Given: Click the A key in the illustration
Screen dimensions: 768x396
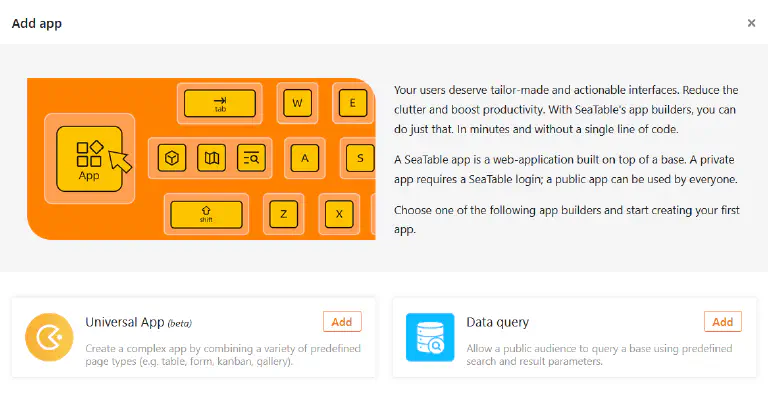Looking at the screenshot, I should (305, 158).
